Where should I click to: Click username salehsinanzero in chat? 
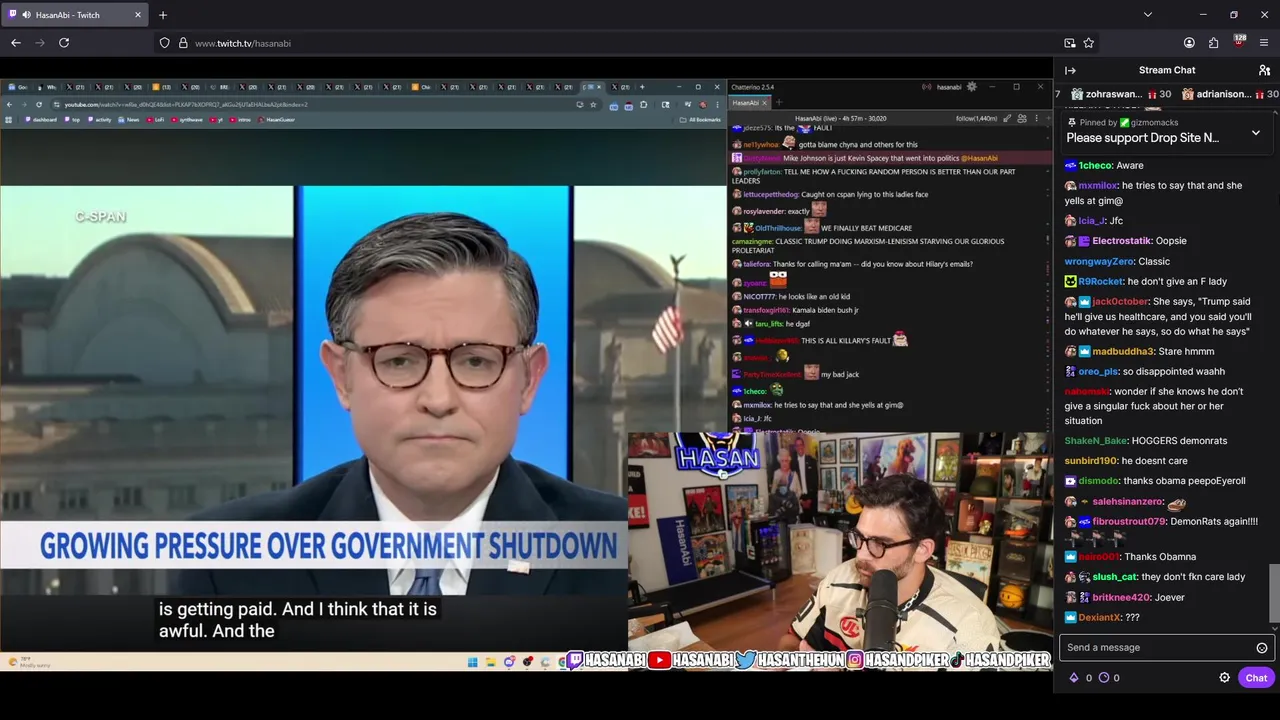pos(1127,502)
